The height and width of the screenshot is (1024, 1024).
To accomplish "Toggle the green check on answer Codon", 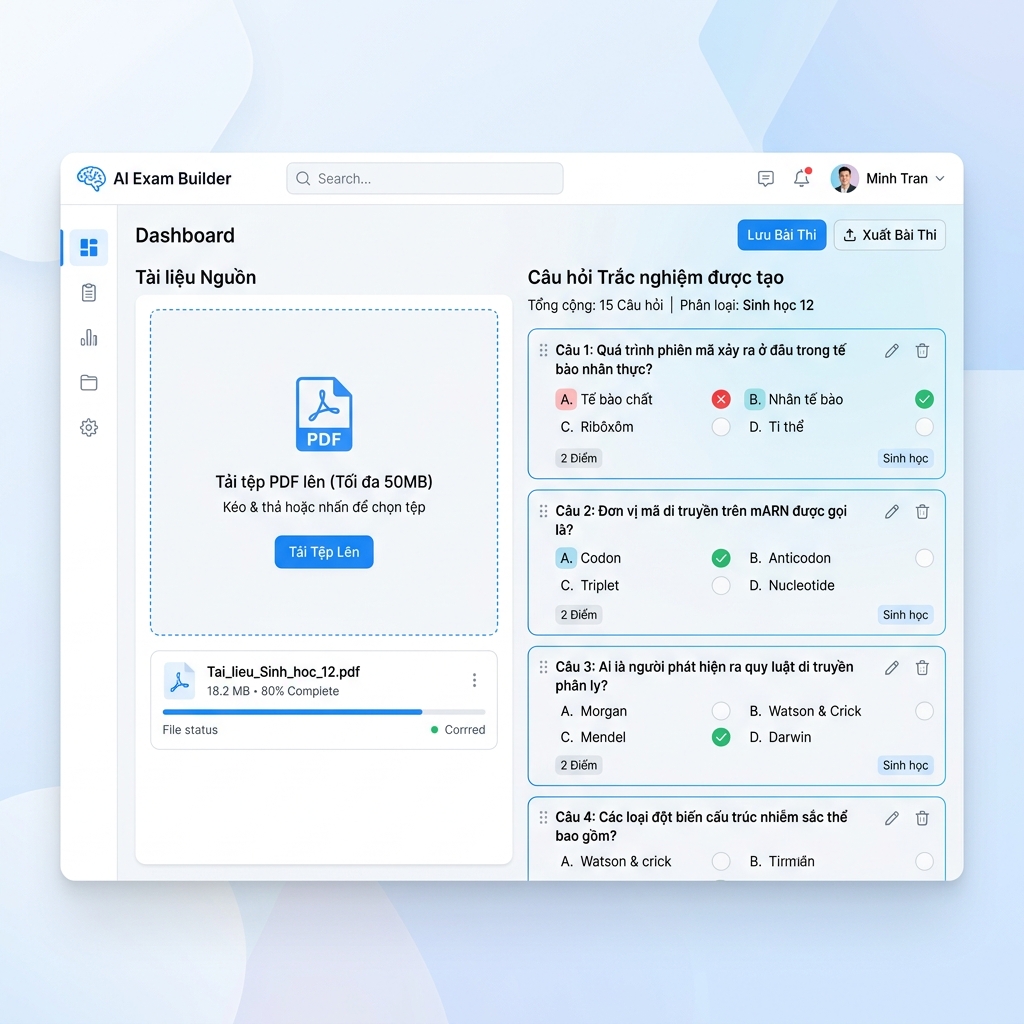I will click(x=721, y=558).
